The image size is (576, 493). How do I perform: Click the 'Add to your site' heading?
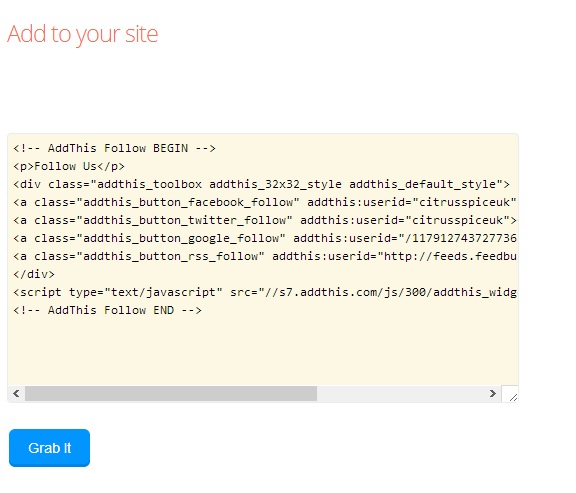(83, 34)
